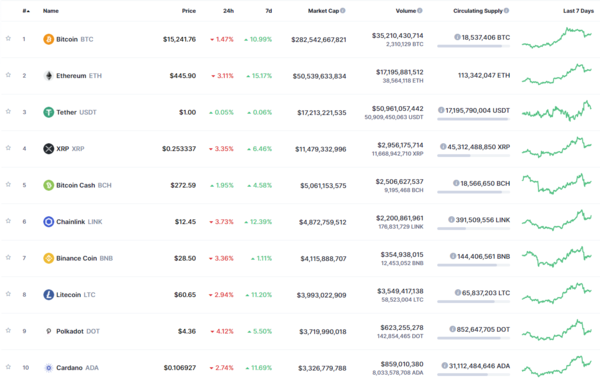The width and height of the screenshot is (600, 386).
Task: Click the Chainlink blue hexagon icon
Action: (49, 222)
